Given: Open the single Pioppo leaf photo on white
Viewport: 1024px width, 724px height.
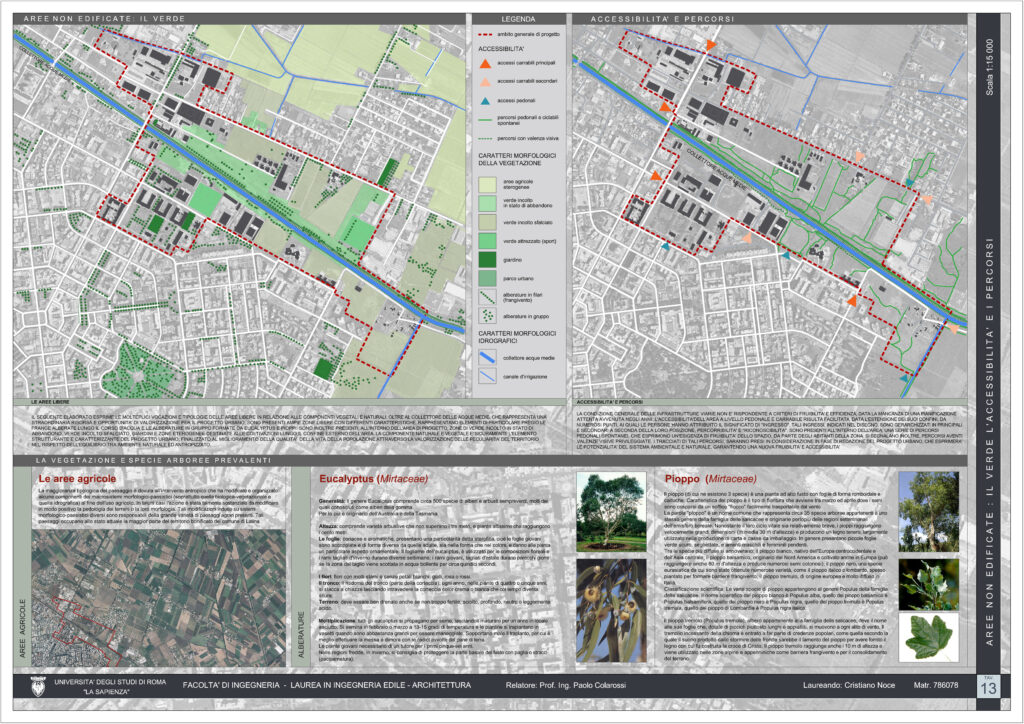Looking at the screenshot, I should click(x=929, y=638).
